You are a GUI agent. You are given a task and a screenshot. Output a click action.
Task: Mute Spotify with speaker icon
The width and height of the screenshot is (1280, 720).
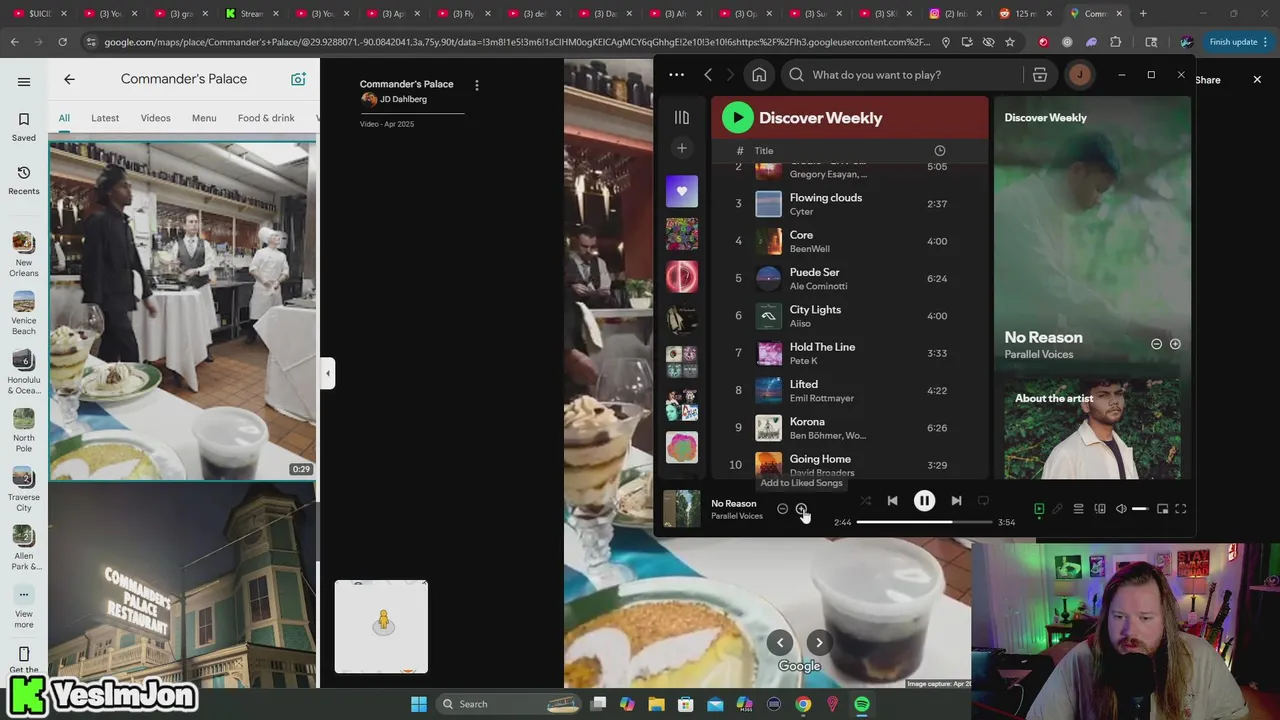point(1121,509)
